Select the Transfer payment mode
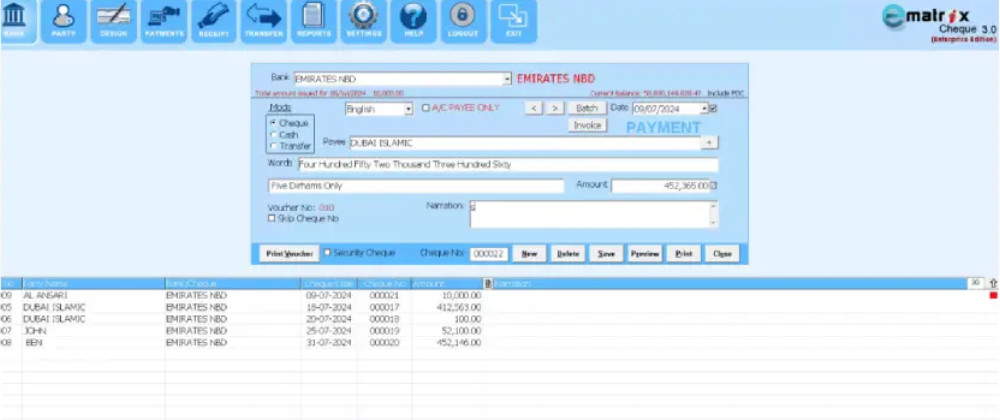Screen dimensions: 1000x420 tap(273, 146)
